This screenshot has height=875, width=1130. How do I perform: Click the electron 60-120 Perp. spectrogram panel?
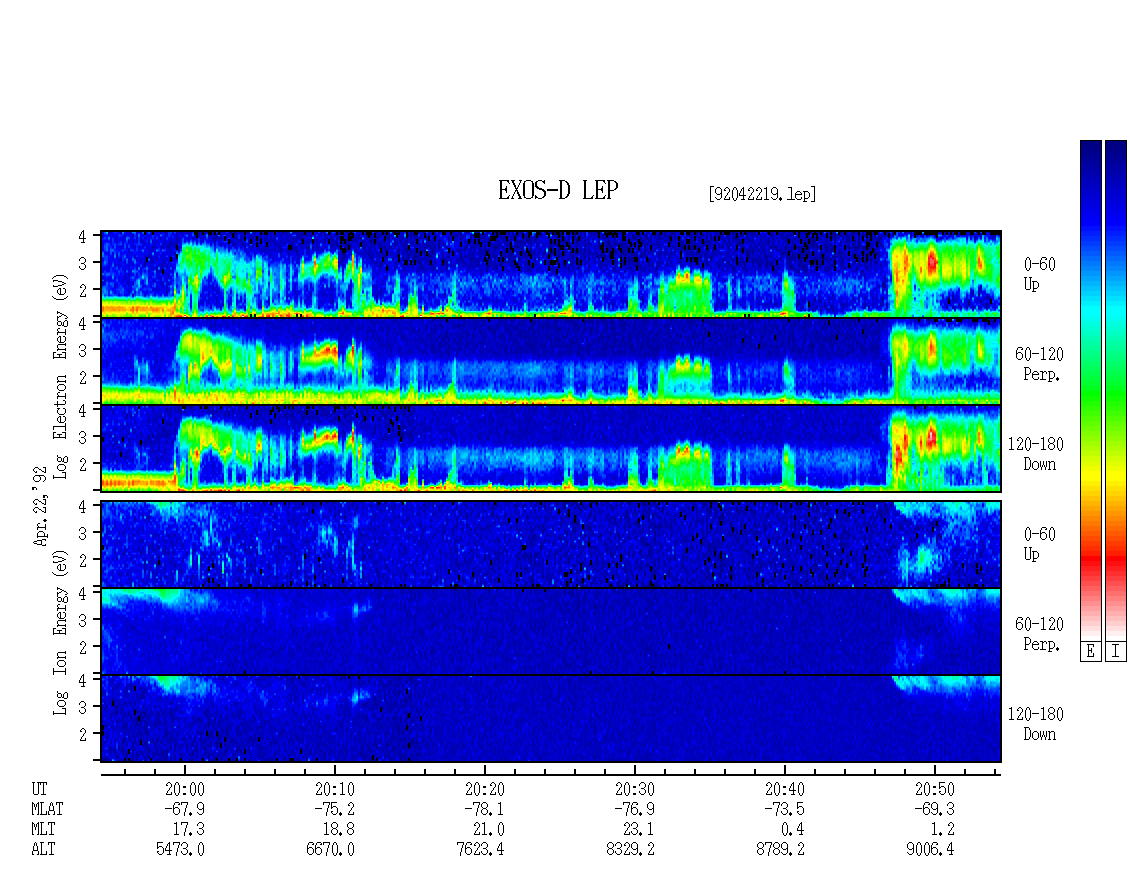(551, 361)
